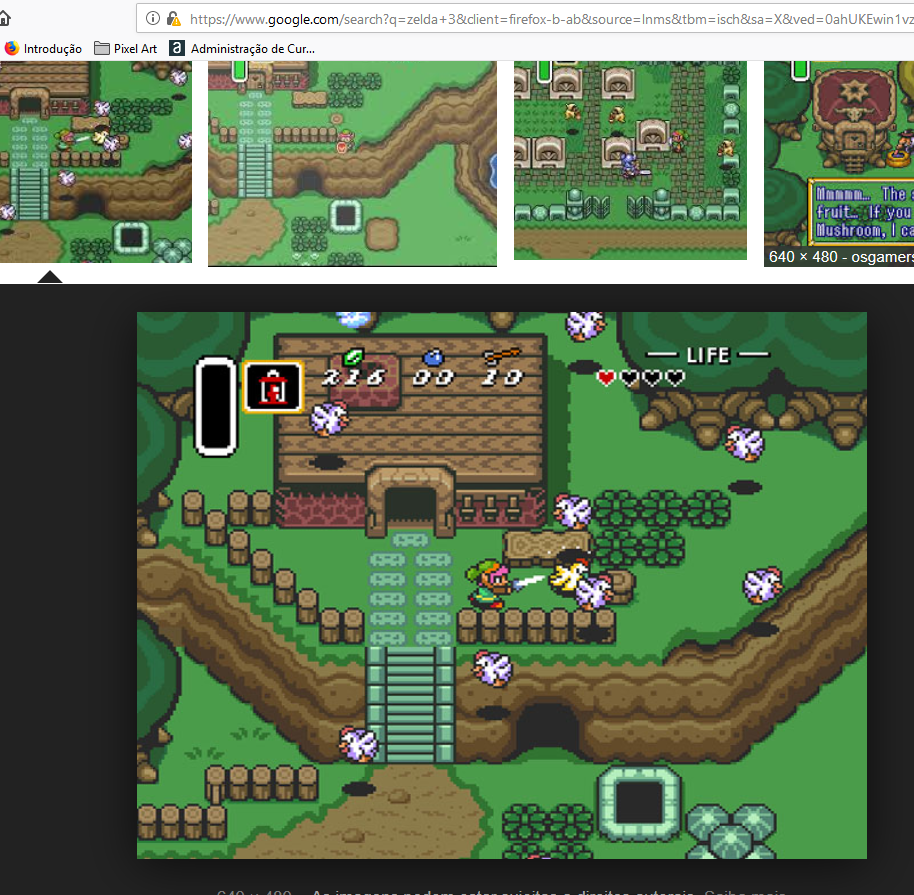Click the padlock warning icon in address bar
The image size is (914, 895).
point(173,18)
